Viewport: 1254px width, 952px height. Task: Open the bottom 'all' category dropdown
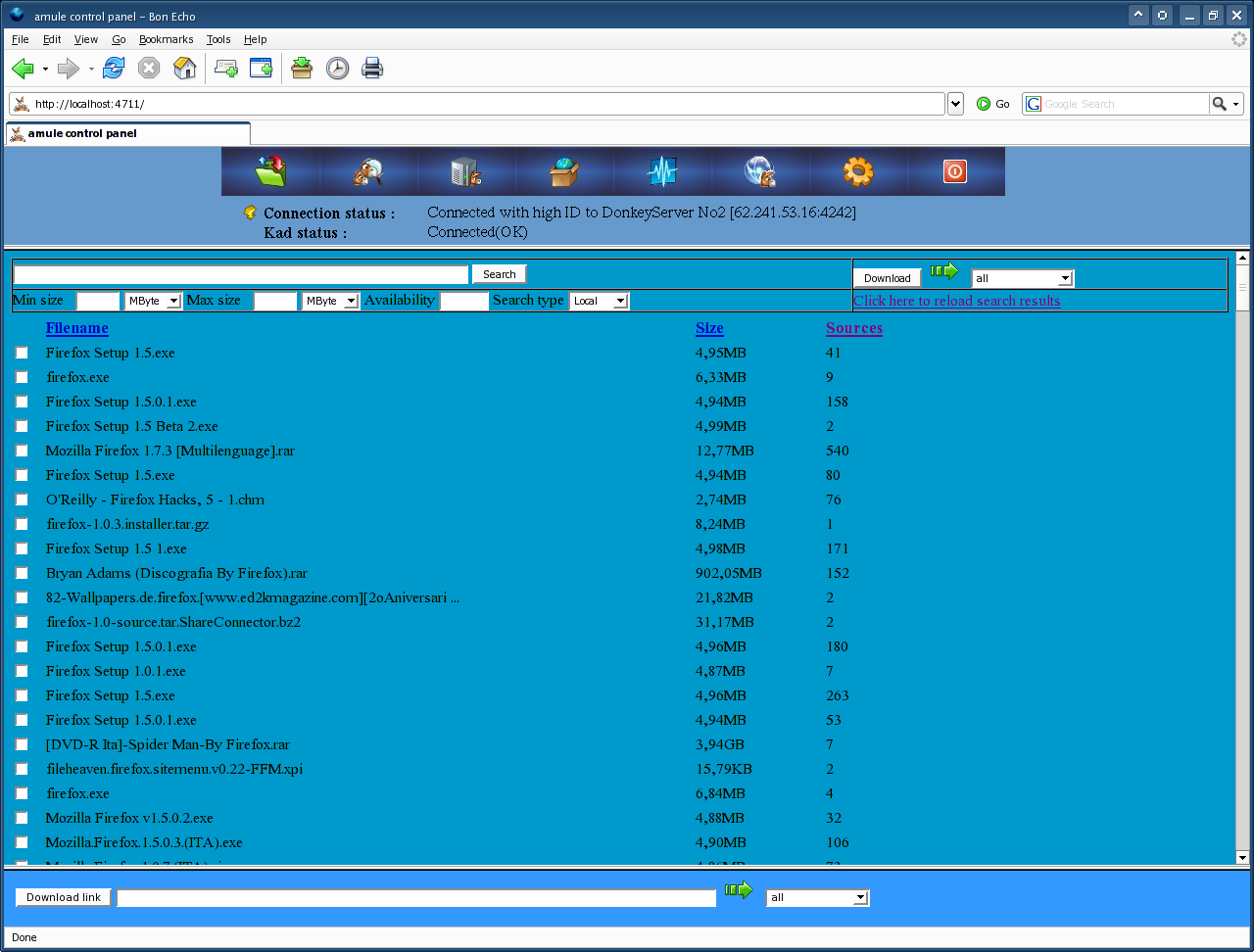click(x=817, y=897)
